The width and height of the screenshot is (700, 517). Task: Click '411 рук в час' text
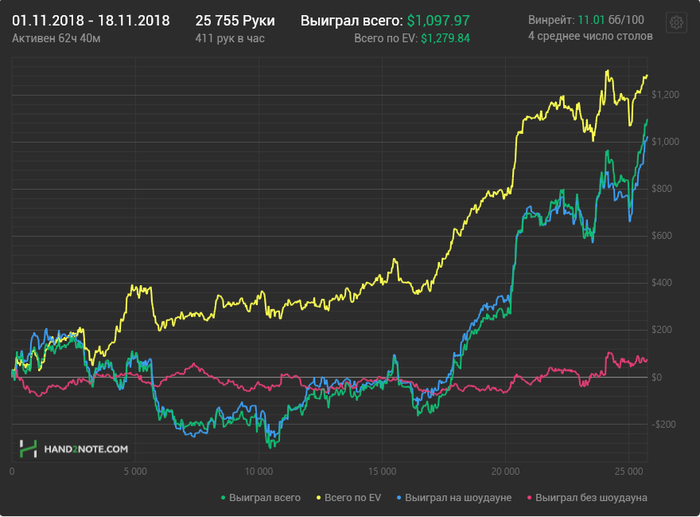click(x=230, y=38)
